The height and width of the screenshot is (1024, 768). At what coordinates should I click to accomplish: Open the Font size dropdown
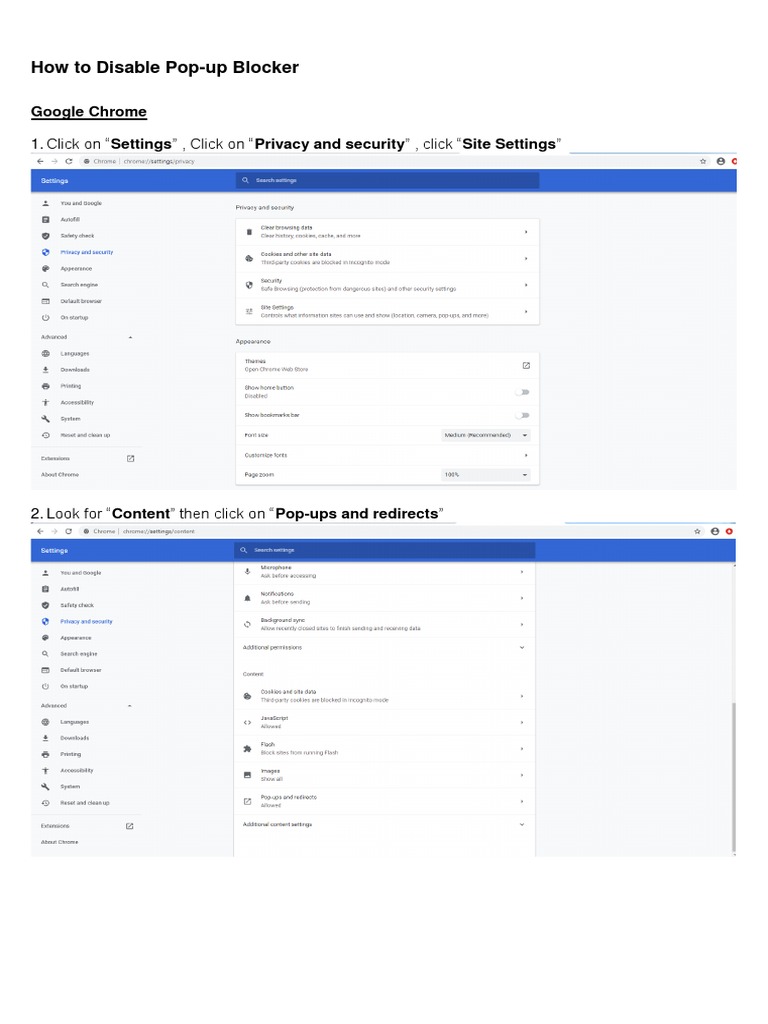[x=486, y=435]
